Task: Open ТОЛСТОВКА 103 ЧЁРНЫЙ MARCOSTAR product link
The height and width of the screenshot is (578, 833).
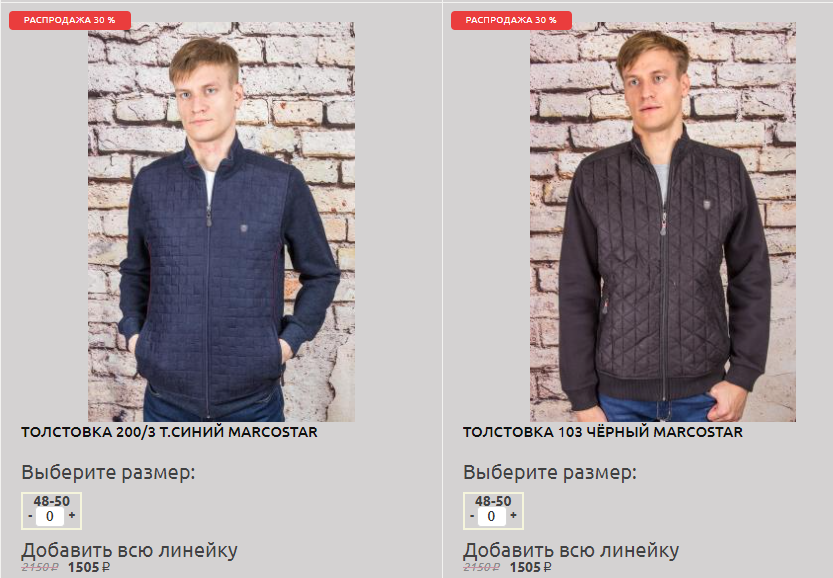Action: point(602,432)
